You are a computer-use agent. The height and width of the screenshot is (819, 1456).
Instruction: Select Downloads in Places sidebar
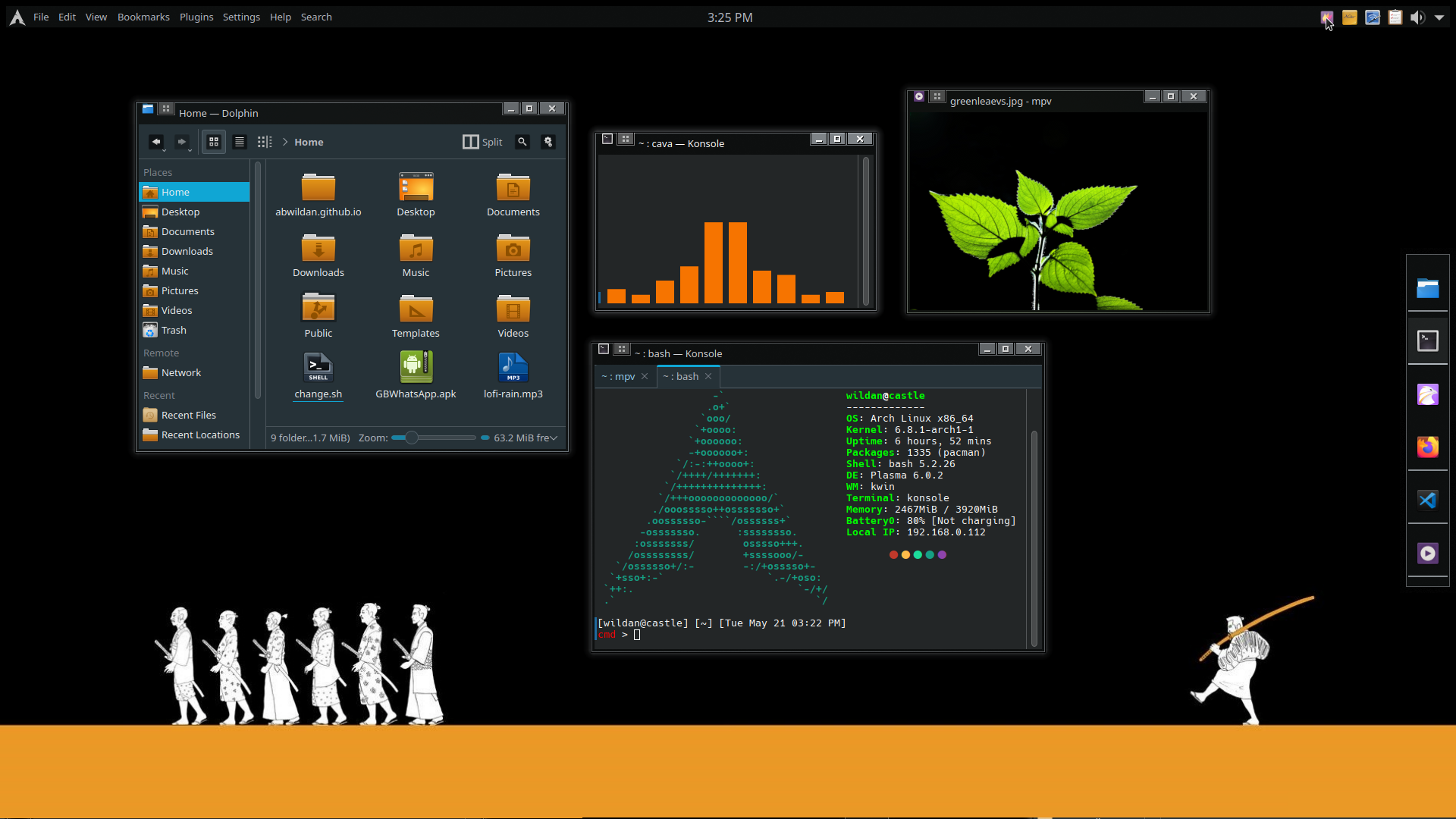194,252
